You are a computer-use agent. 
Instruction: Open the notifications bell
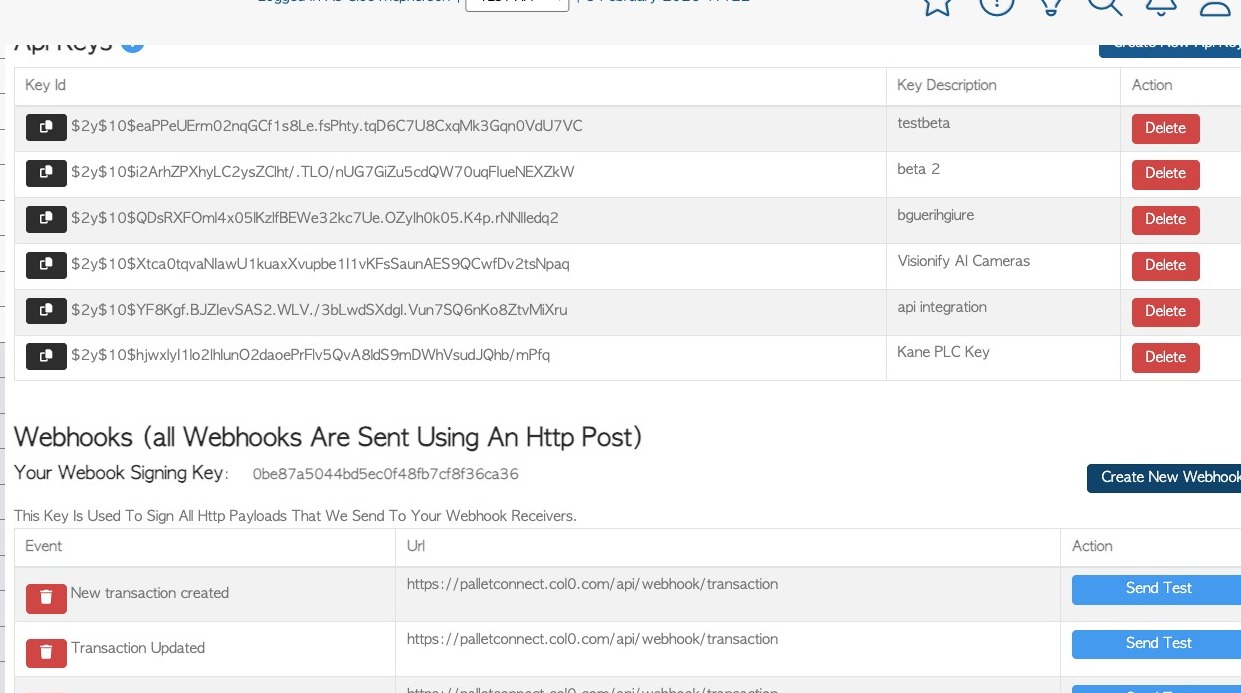1160,6
